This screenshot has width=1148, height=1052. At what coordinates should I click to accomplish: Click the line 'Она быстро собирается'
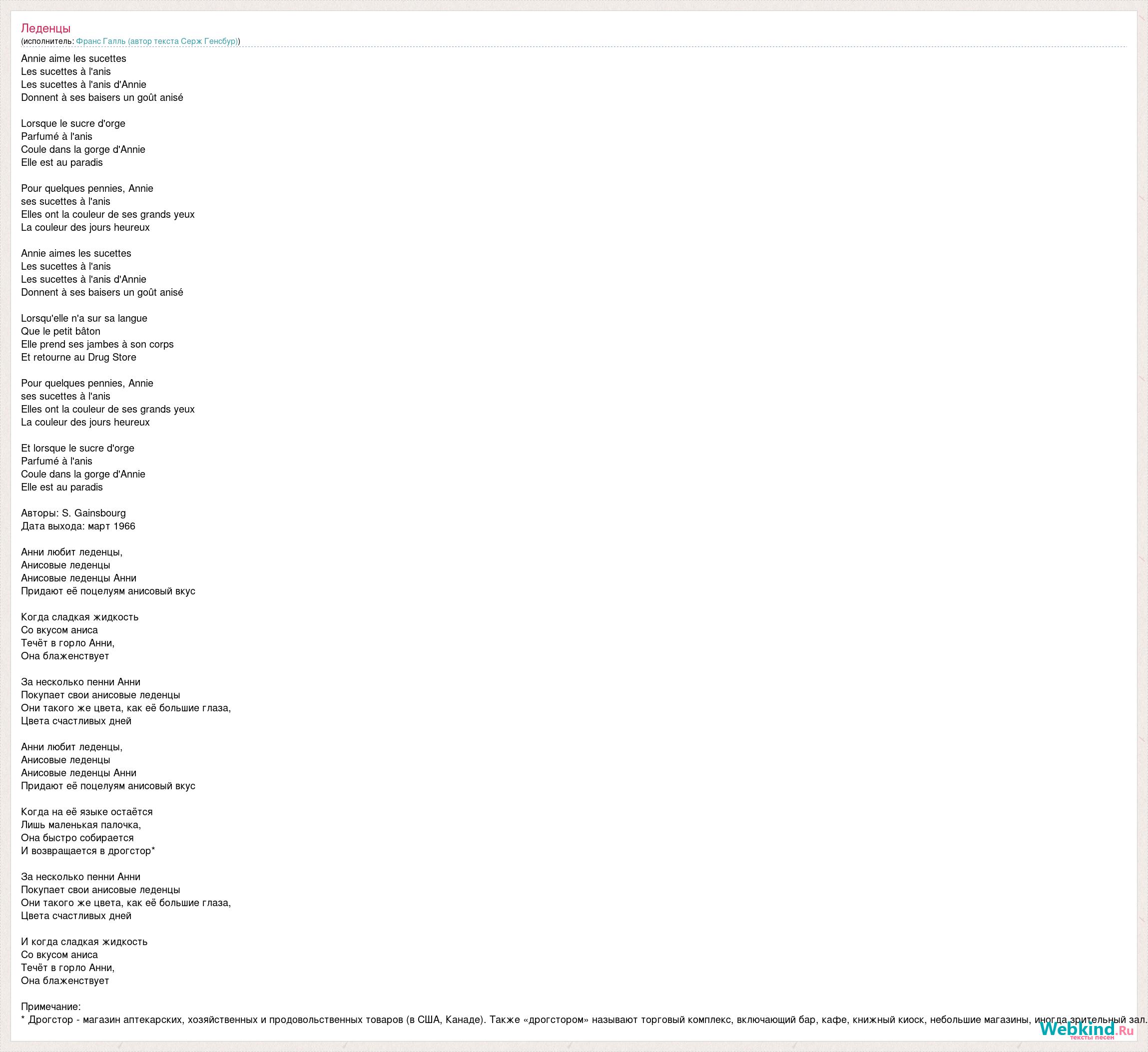tap(77, 838)
